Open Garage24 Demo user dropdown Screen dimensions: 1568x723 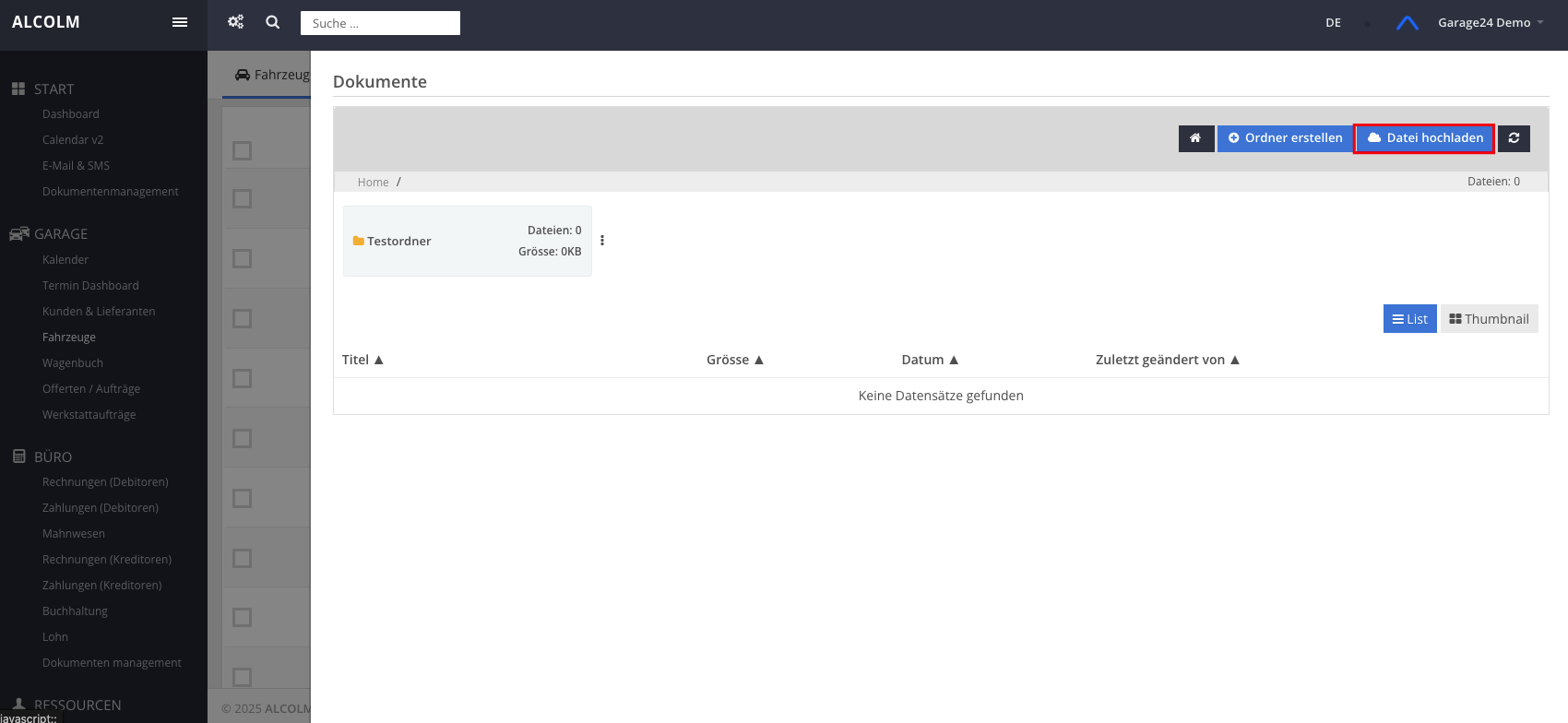pyautogui.click(x=1490, y=23)
